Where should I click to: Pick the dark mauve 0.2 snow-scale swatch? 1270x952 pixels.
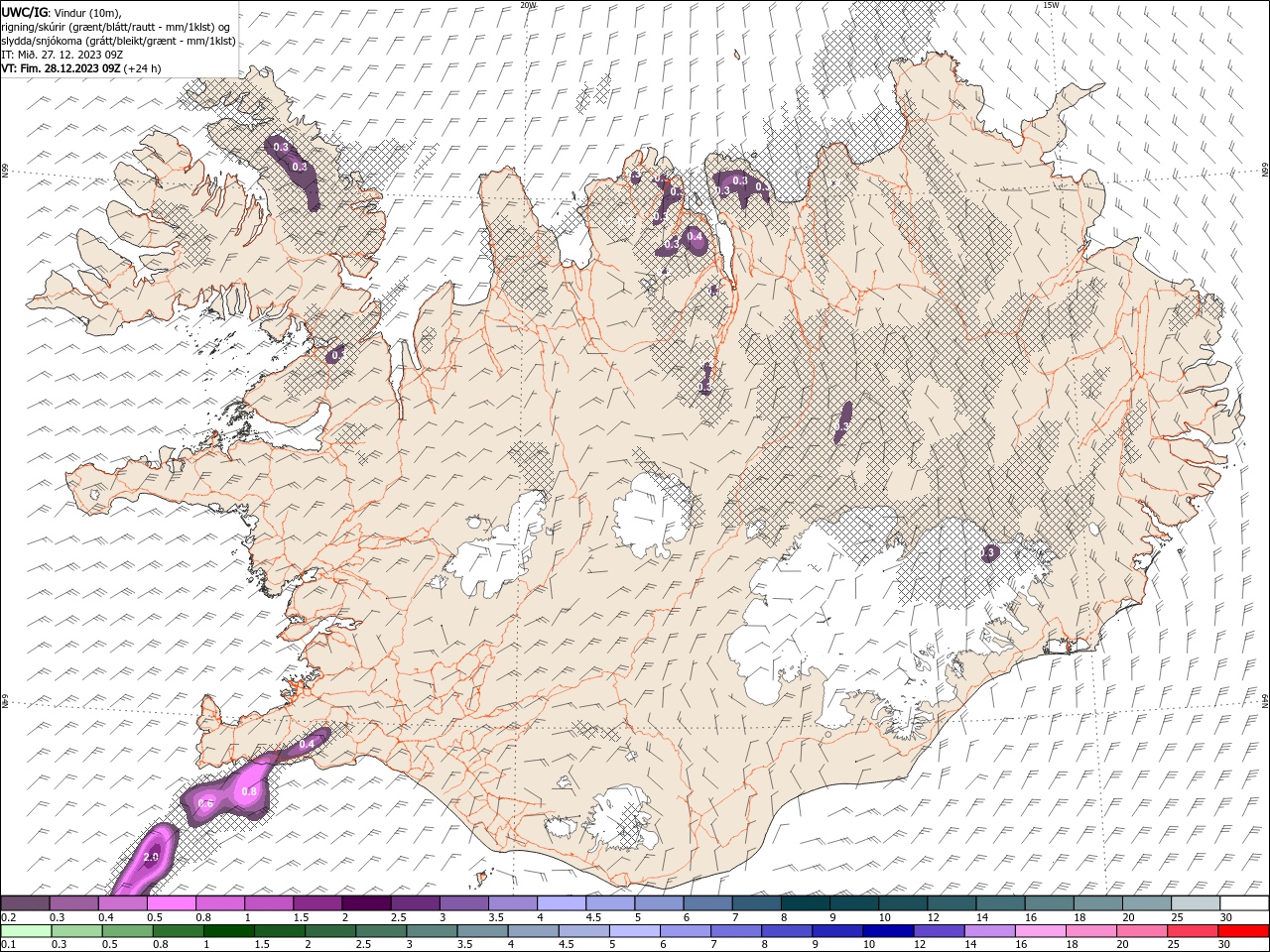pyautogui.click(x=25, y=903)
